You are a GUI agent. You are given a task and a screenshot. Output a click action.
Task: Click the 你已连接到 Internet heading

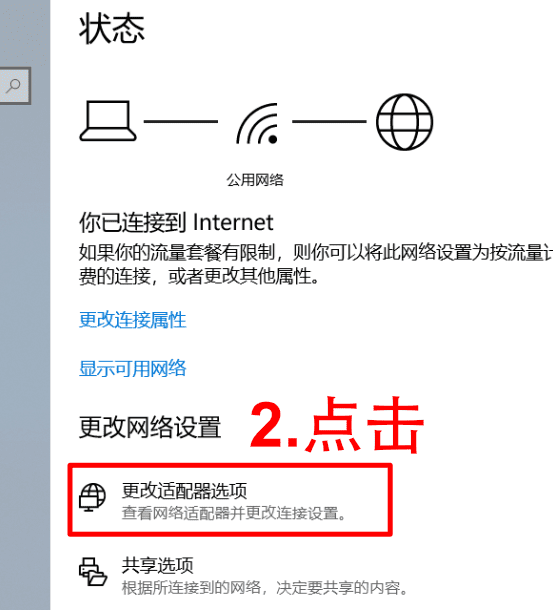pos(176,223)
